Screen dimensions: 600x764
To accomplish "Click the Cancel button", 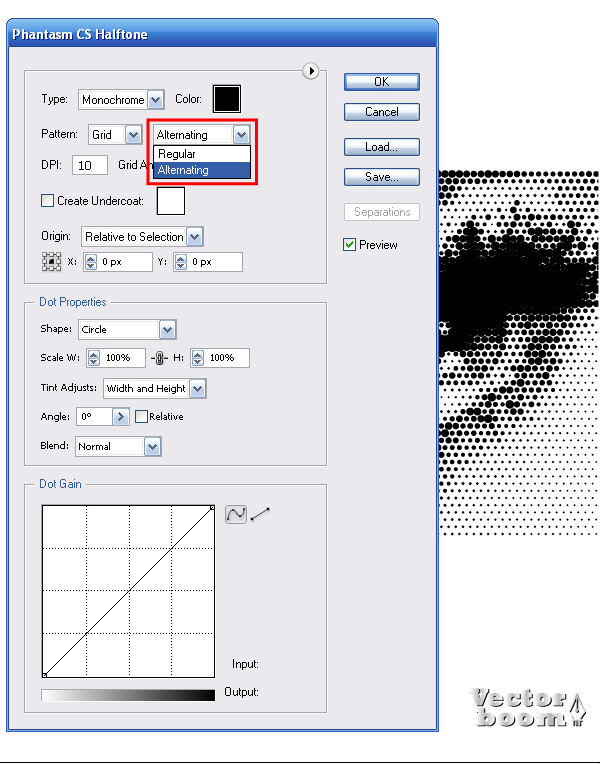I will (x=382, y=112).
